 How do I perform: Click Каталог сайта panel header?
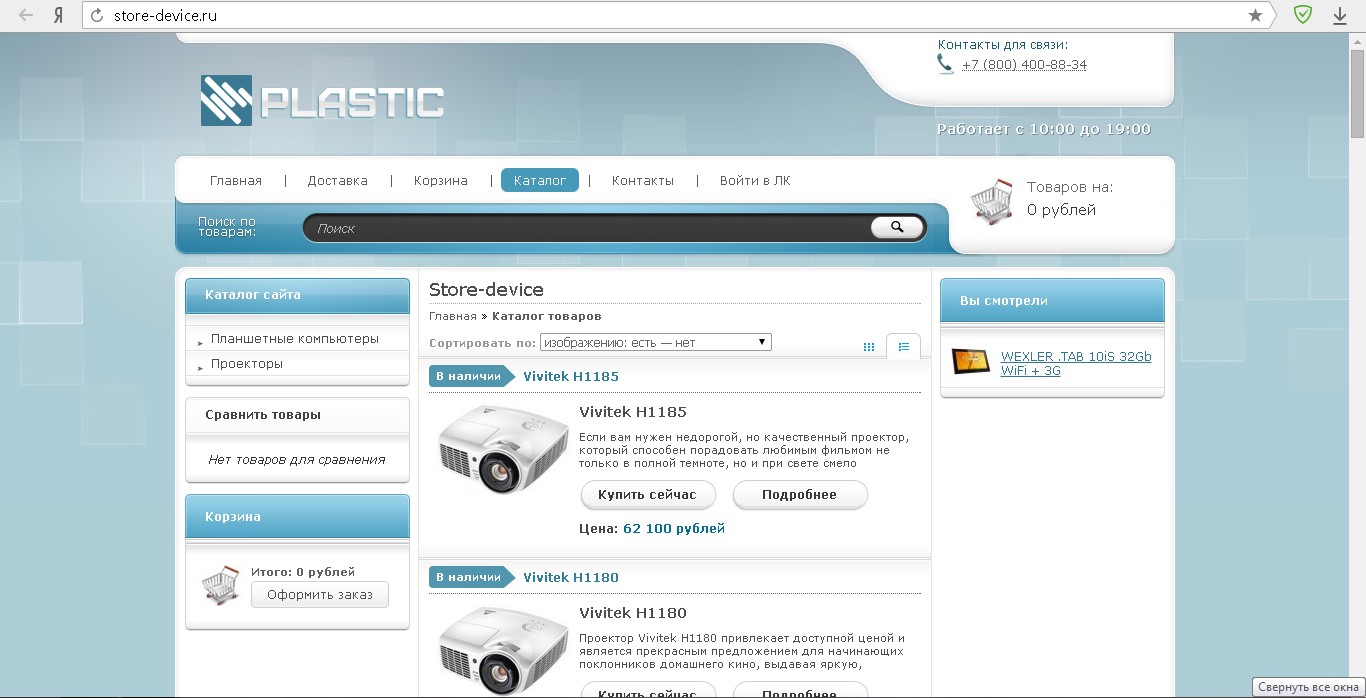[297, 295]
